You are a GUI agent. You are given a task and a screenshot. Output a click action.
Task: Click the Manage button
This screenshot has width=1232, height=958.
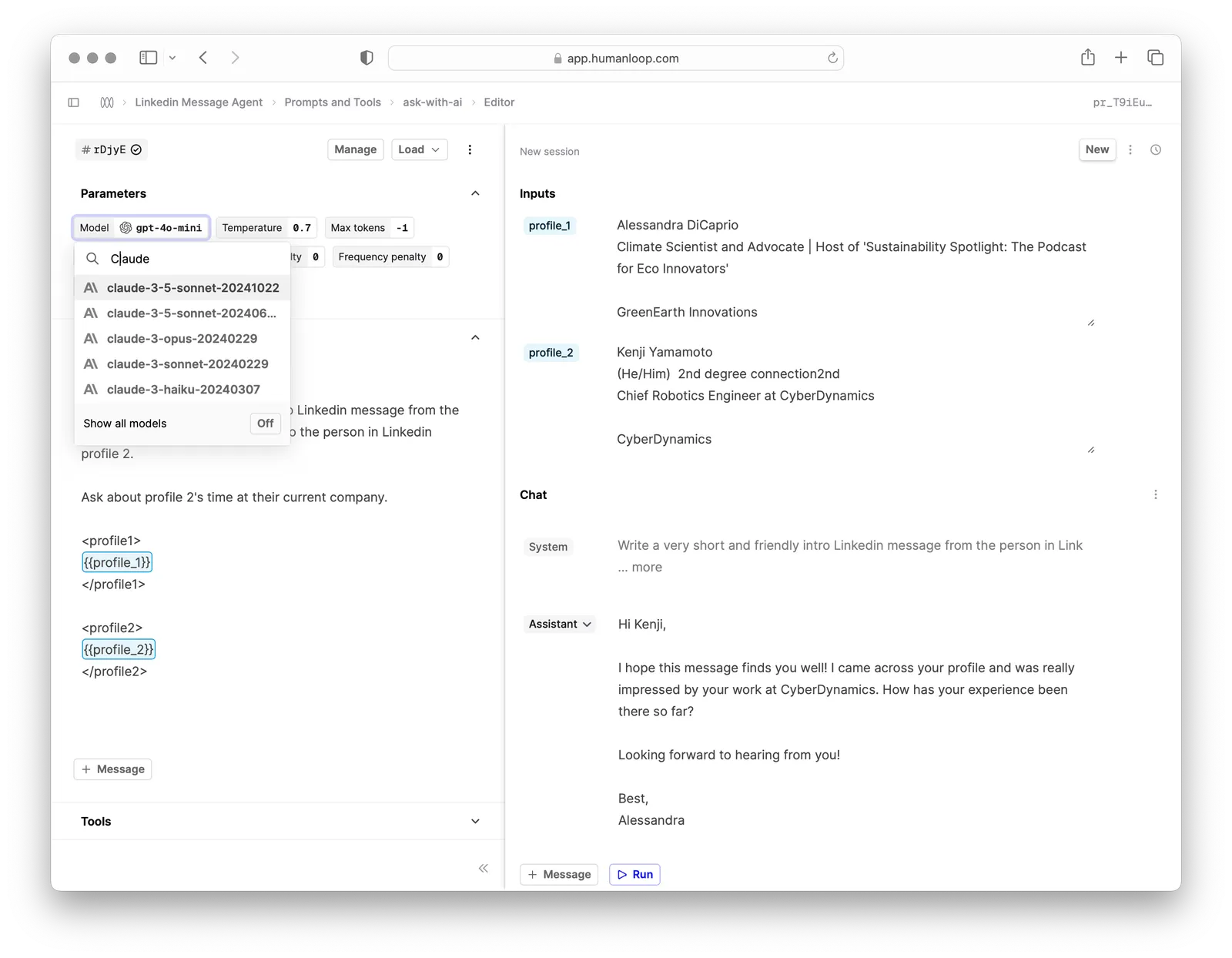356,149
